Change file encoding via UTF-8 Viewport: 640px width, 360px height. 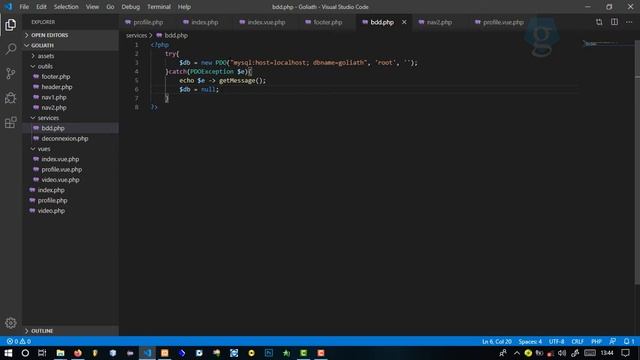pyautogui.click(x=556, y=341)
